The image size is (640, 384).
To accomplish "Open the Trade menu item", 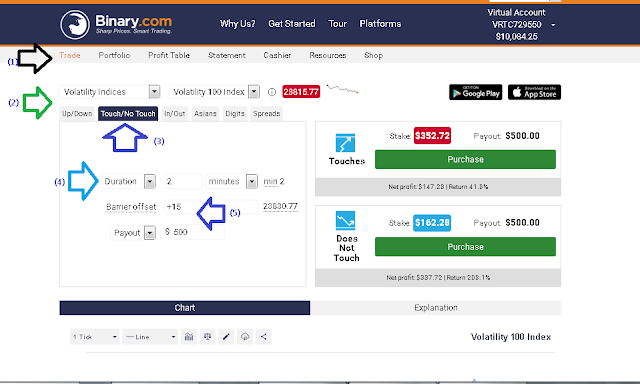I will [70, 55].
